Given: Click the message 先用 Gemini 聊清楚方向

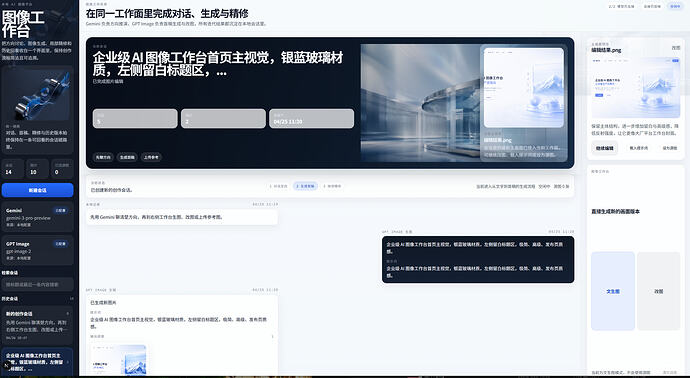Looking at the screenshot, I should [x=182, y=217].
